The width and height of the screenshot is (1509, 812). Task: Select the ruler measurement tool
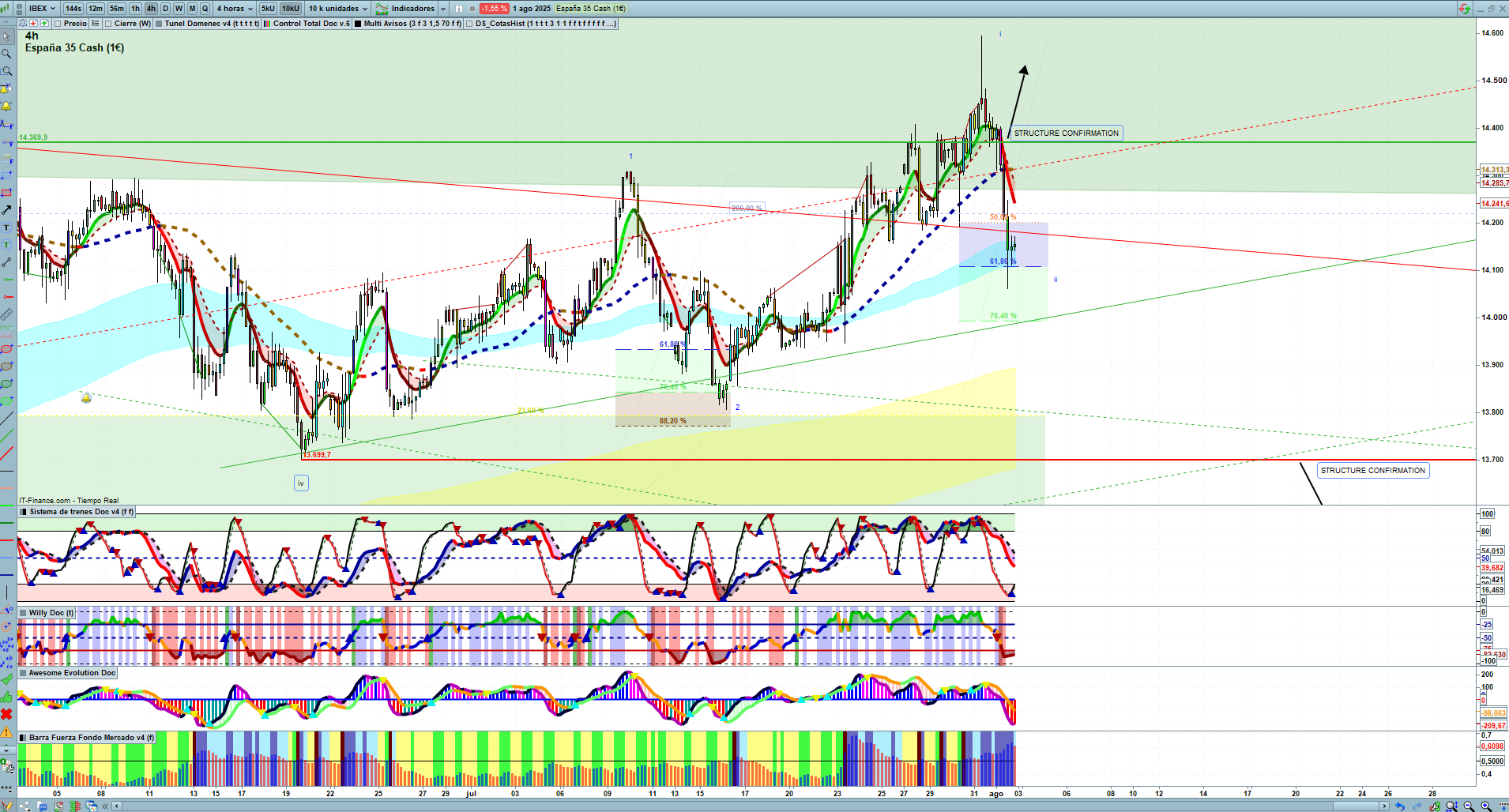click(x=6, y=314)
